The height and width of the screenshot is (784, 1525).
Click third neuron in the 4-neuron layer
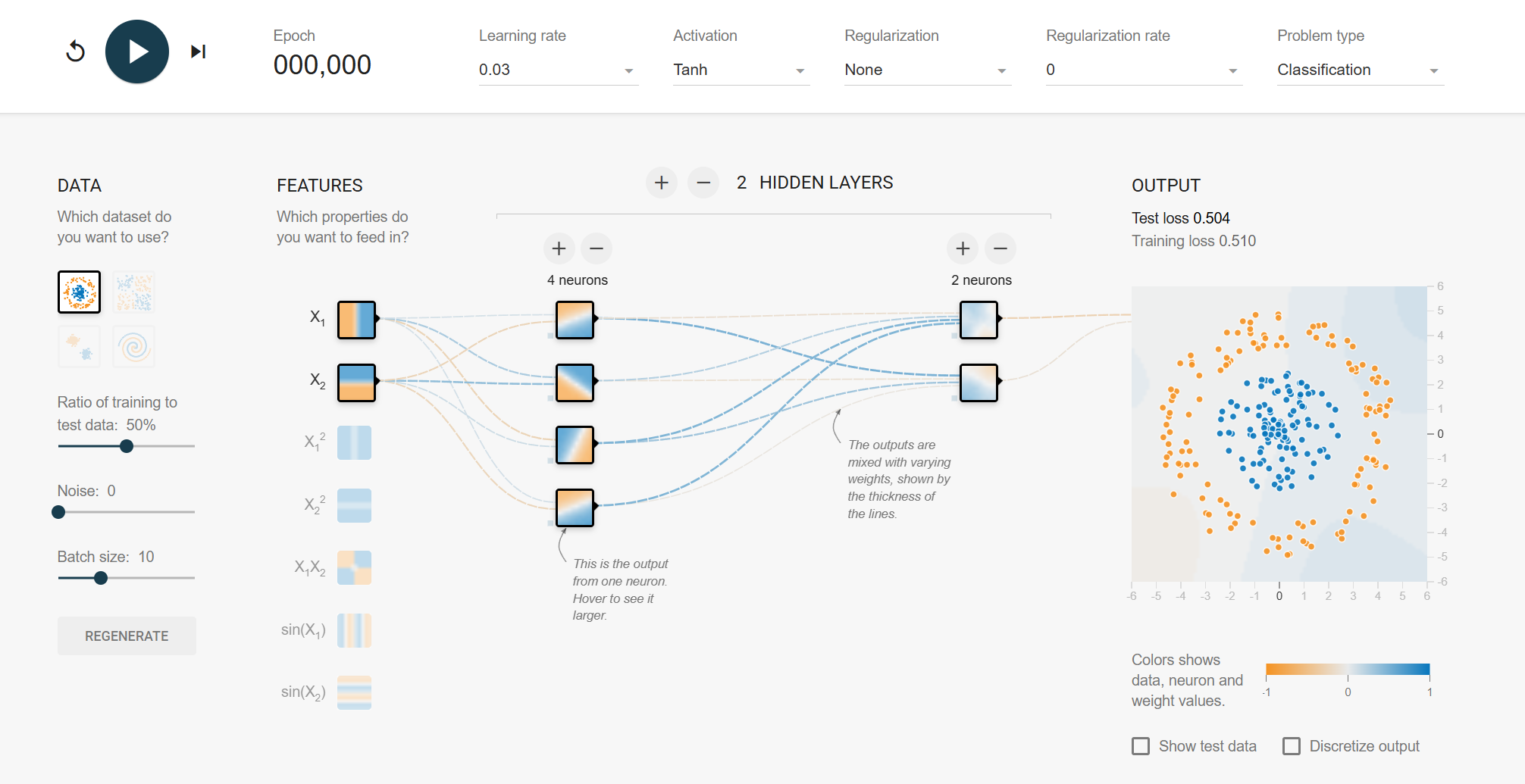coord(575,445)
